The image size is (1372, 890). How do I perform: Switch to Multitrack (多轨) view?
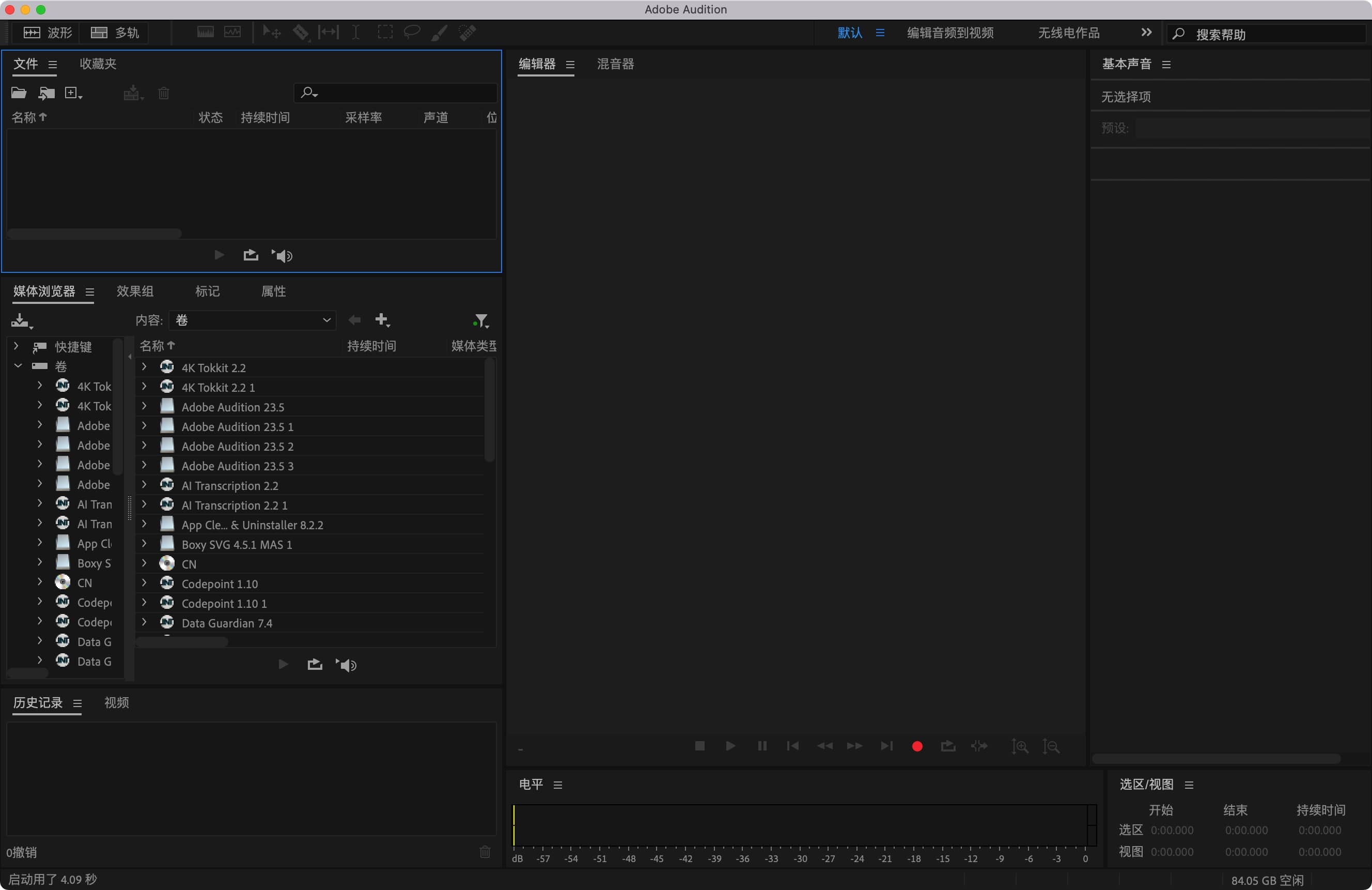tap(115, 33)
